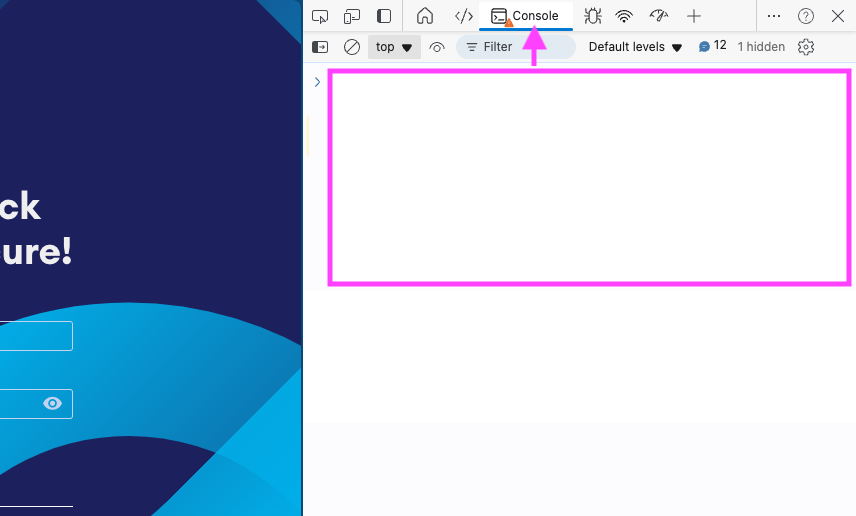This screenshot has height=516, width=856.
Task: Open the Default levels dropdown
Action: [x=635, y=47]
